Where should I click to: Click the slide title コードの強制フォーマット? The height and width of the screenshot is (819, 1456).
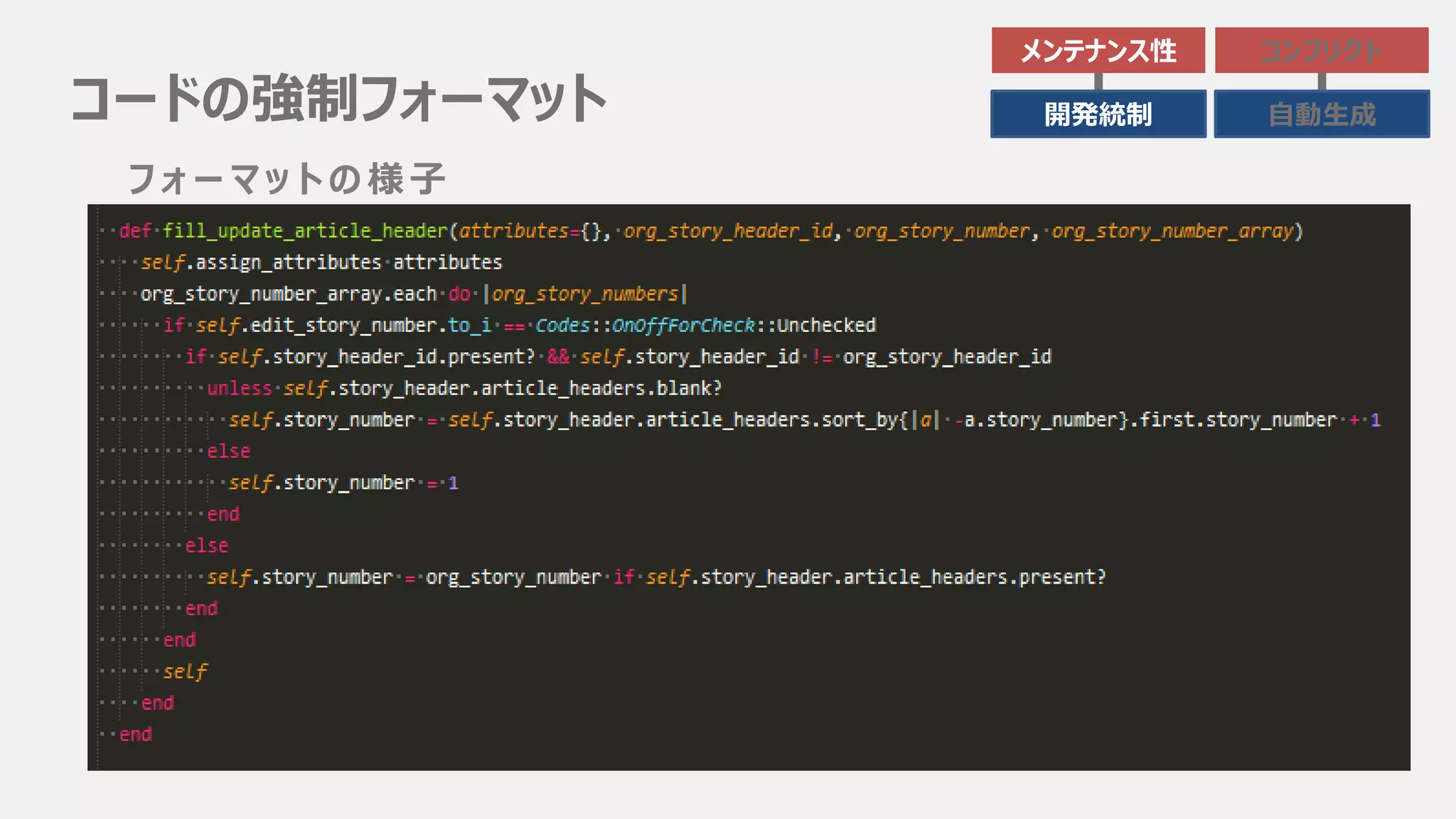coord(338,98)
